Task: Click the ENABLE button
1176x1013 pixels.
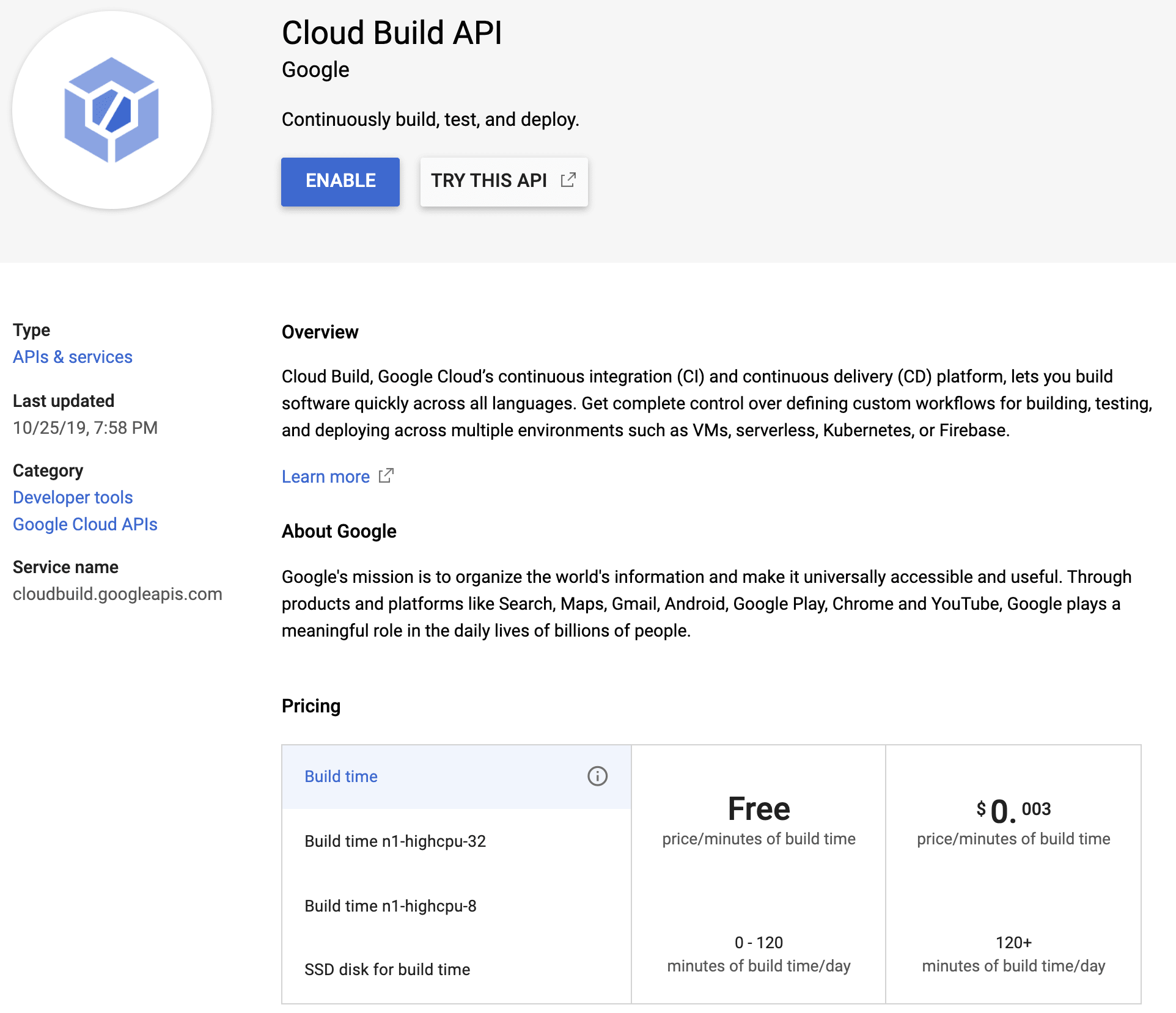Action: pyautogui.click(x=340, y=181)
